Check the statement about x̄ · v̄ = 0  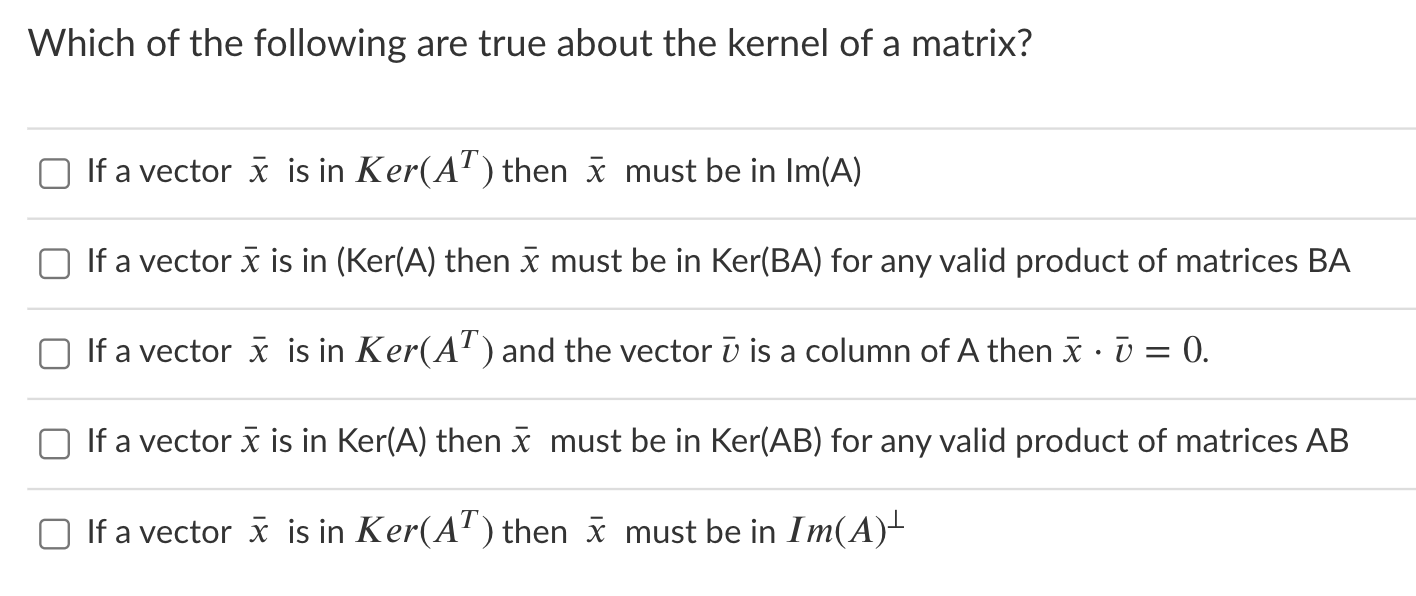click(x=54, y=353)
